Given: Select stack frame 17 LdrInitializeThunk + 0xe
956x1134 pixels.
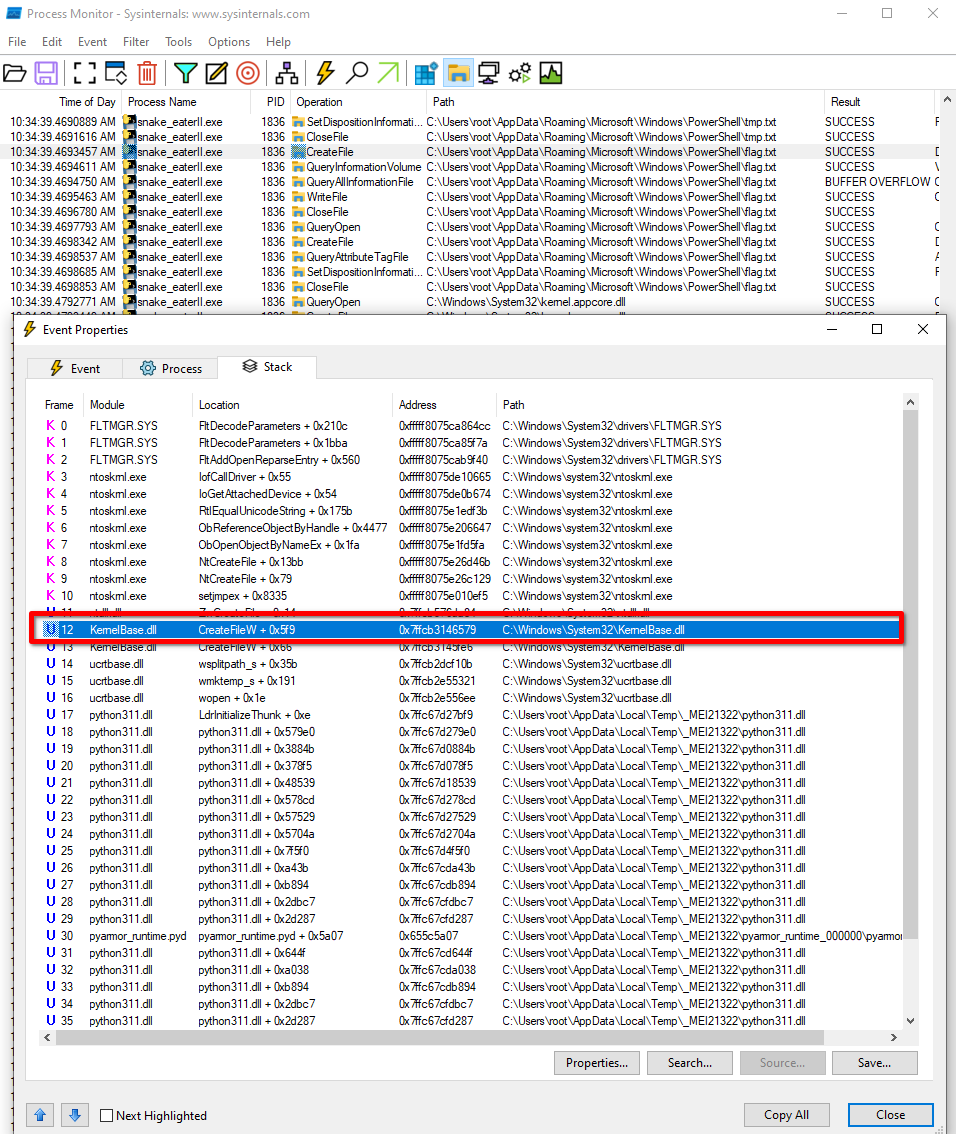Looking at the screenshot, I should pos(470,715).
